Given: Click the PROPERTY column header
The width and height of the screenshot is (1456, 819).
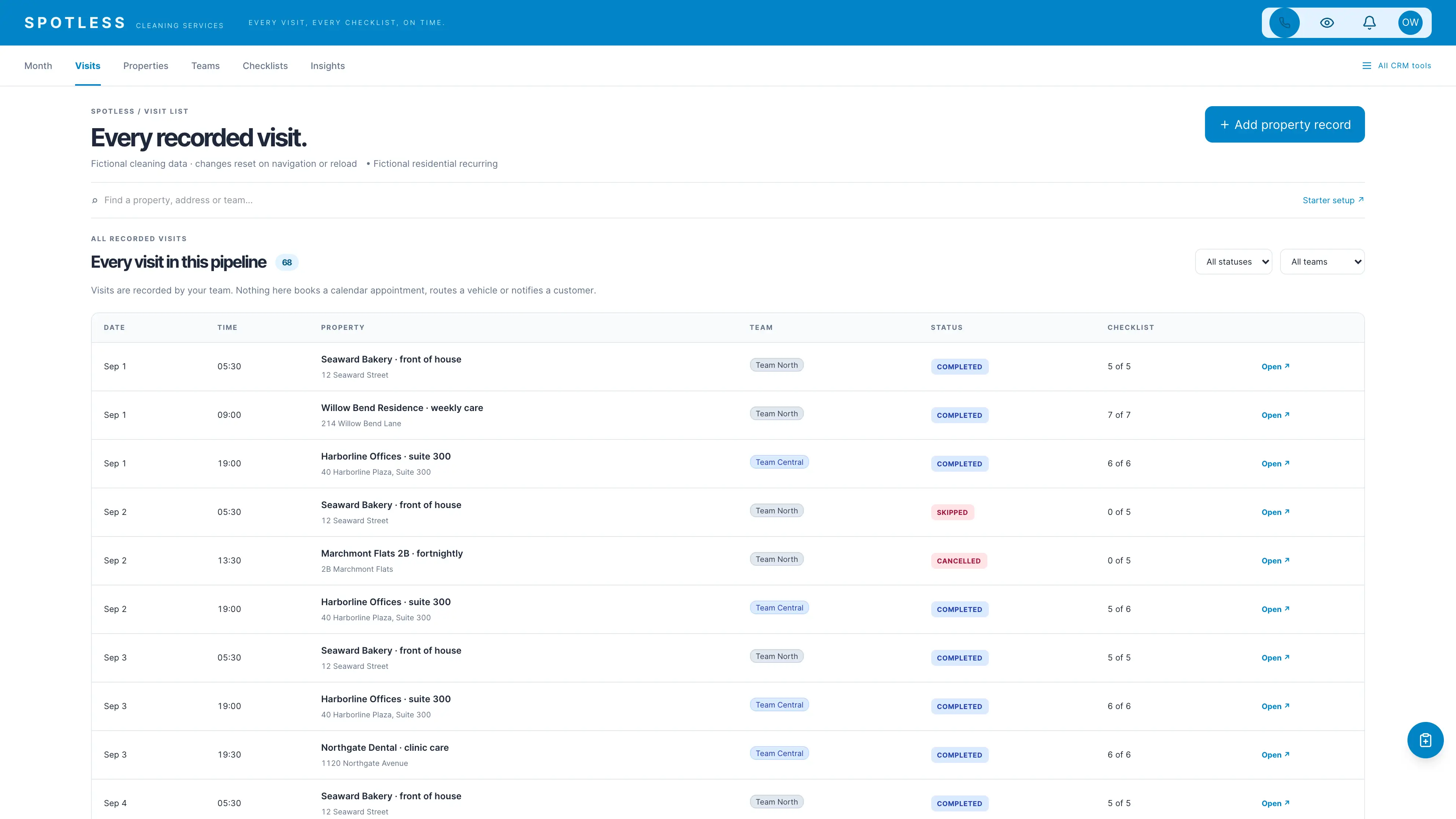Looking at the screenshot, I should point(342,327).
